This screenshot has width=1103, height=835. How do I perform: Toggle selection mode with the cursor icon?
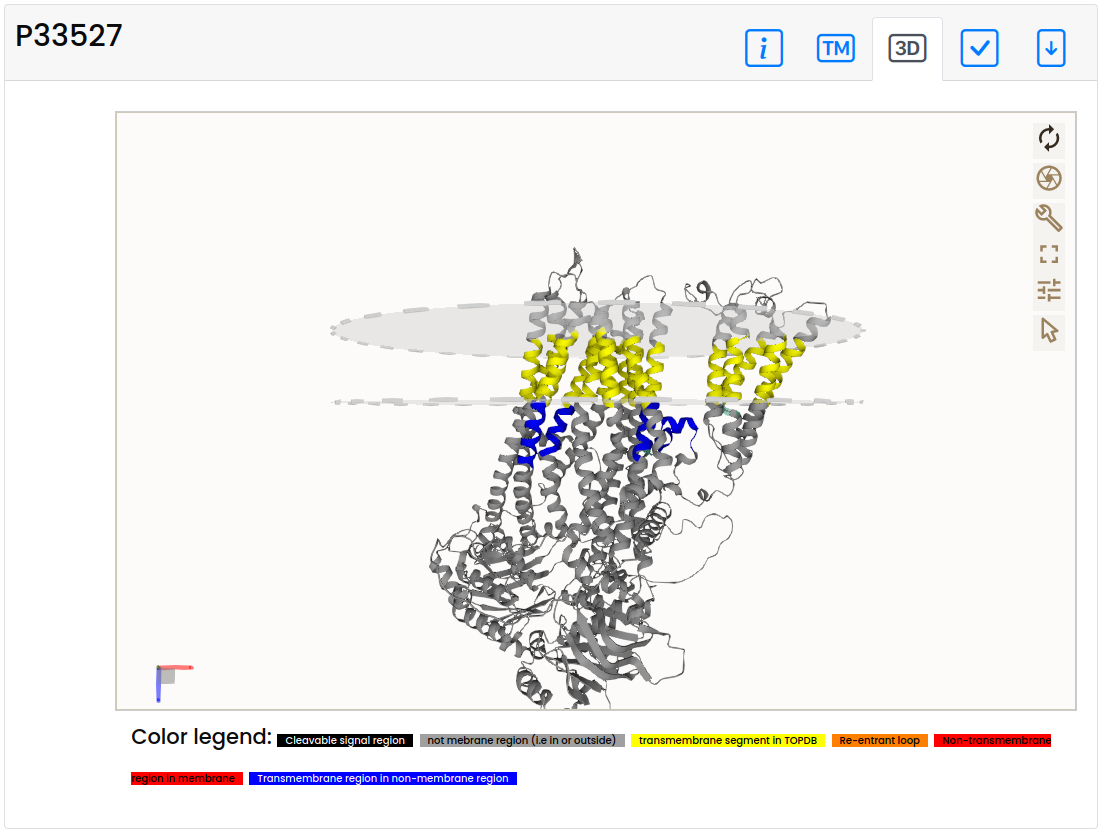1048,330
